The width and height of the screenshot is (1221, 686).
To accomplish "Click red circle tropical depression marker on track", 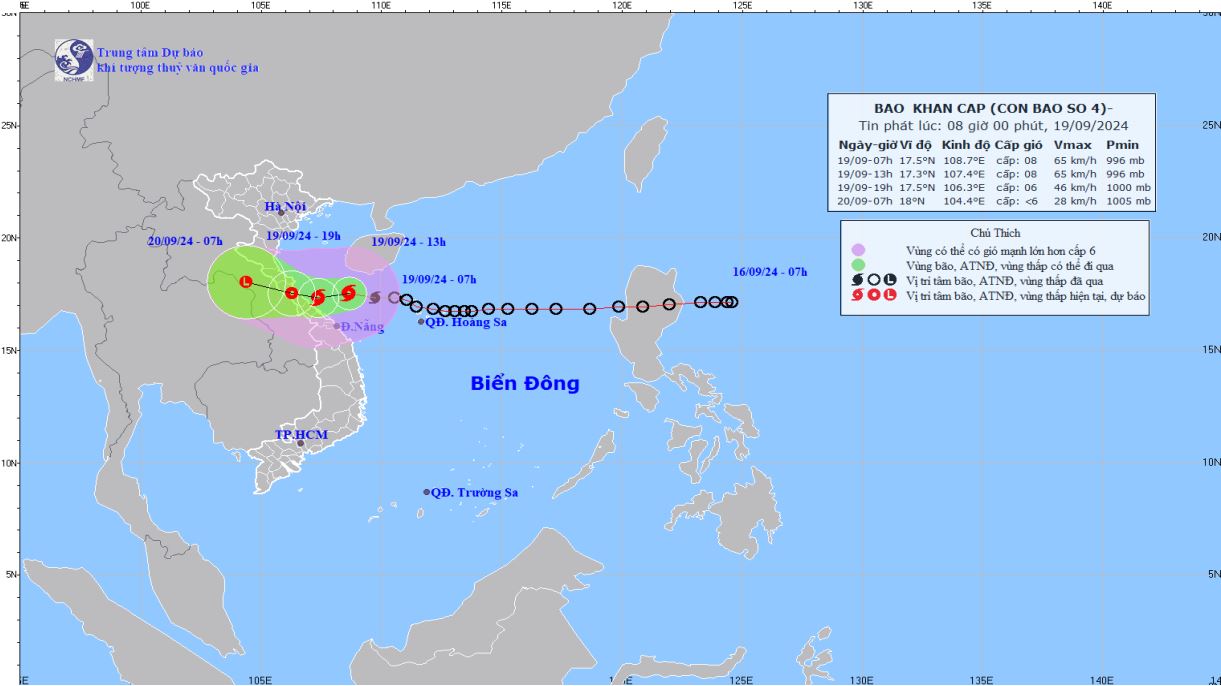I will pos(291,293).
